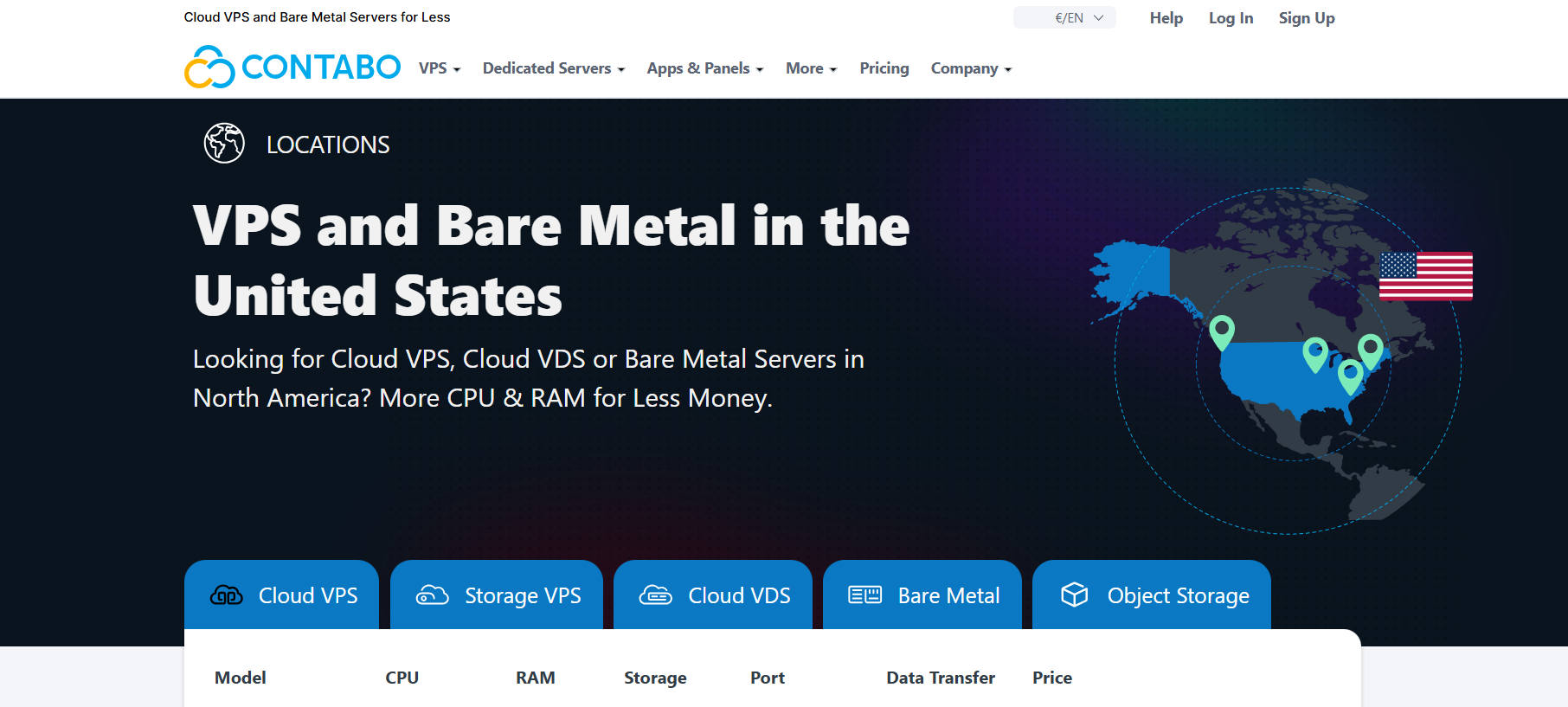Switch to the Storage VPS tab
1568x707 pixels.
(x=497, y=595)
